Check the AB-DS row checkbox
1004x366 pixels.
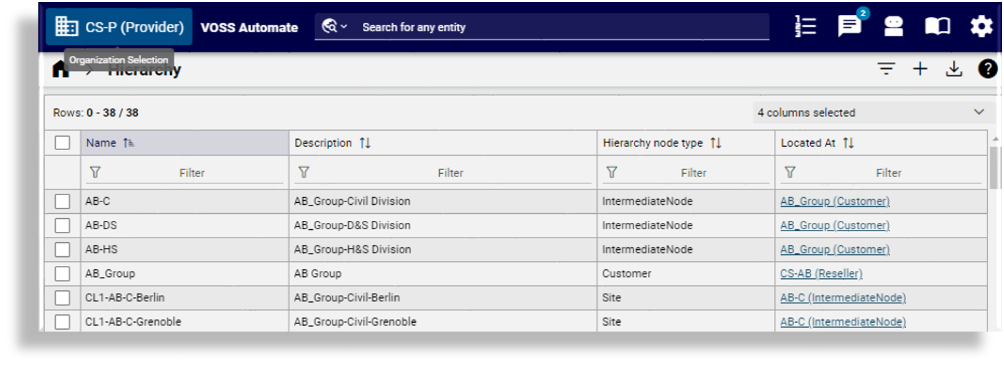(63, 226)
